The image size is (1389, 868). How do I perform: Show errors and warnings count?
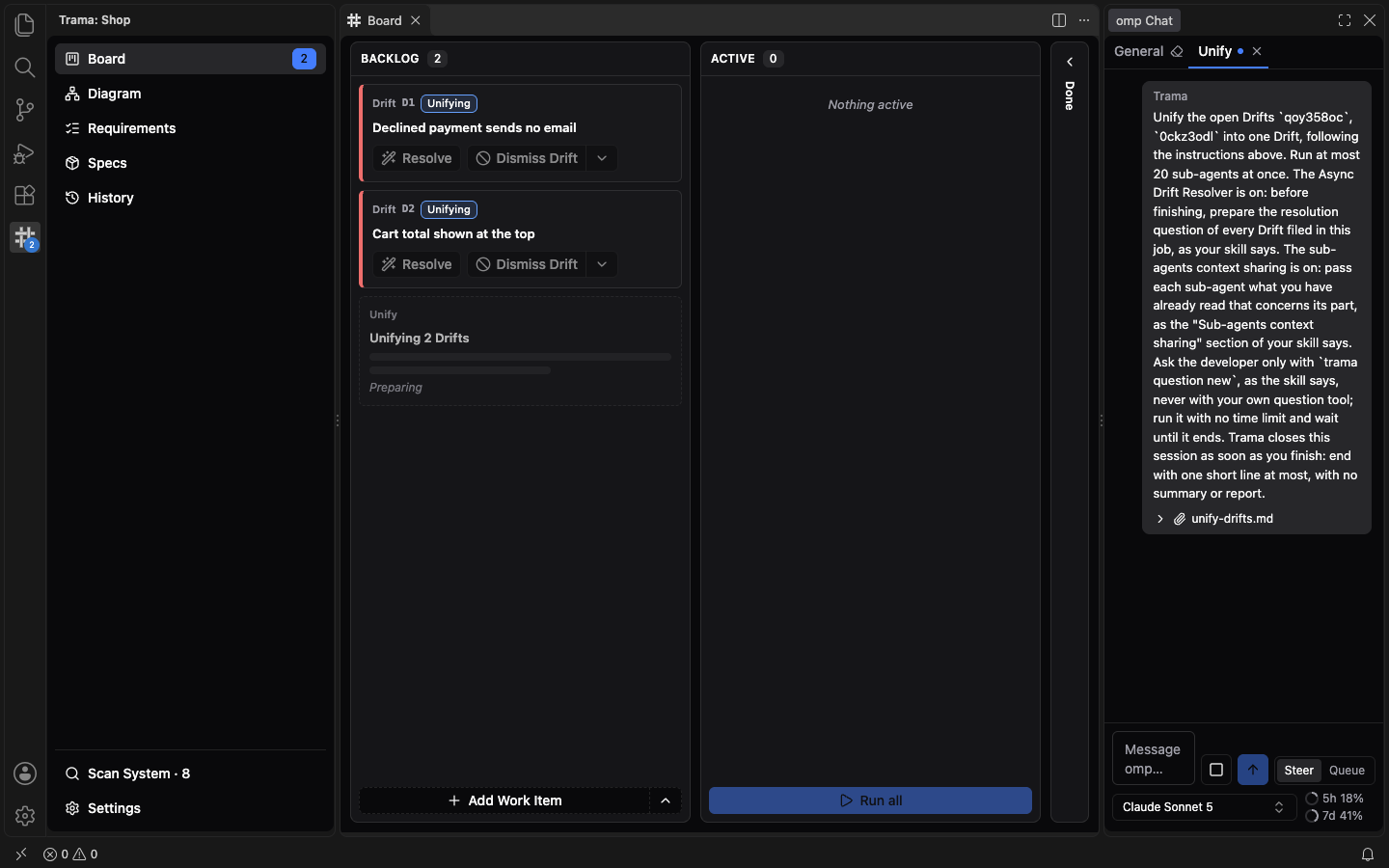click(70, 854)
